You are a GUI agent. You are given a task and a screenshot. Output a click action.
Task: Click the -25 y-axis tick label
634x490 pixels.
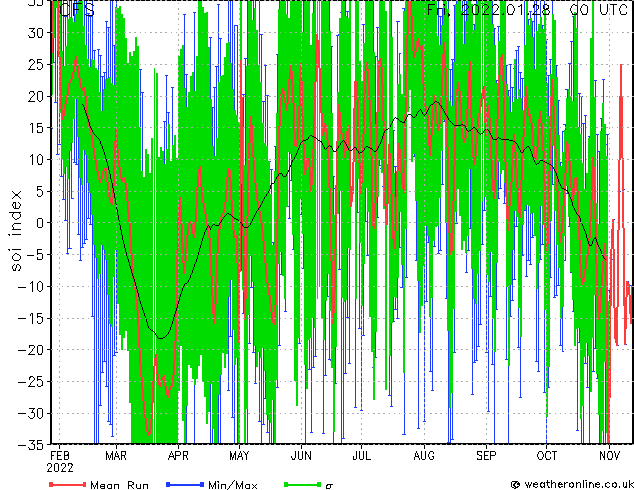[x=30, y=382]
